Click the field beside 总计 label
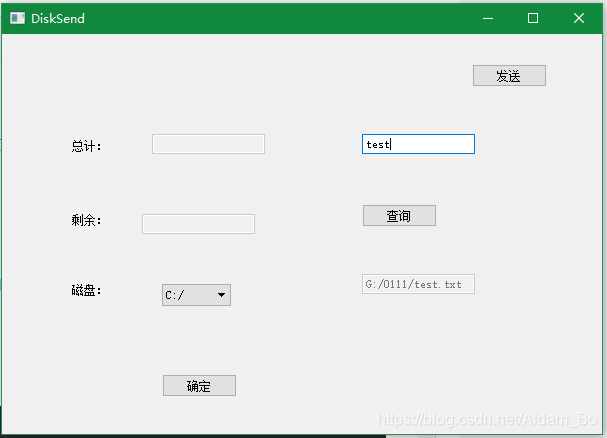The image size is (607, 438). pos(208,144)
